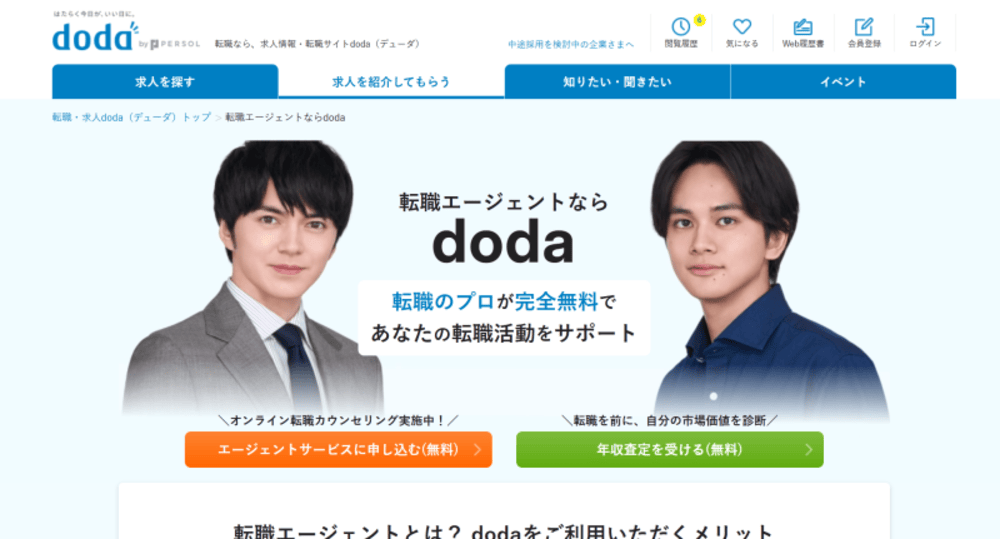This screenshot has width=1000, height=539.
Task: Click the yellow notification badge on 閲覧履歴
Action: (x=700, y=20)
